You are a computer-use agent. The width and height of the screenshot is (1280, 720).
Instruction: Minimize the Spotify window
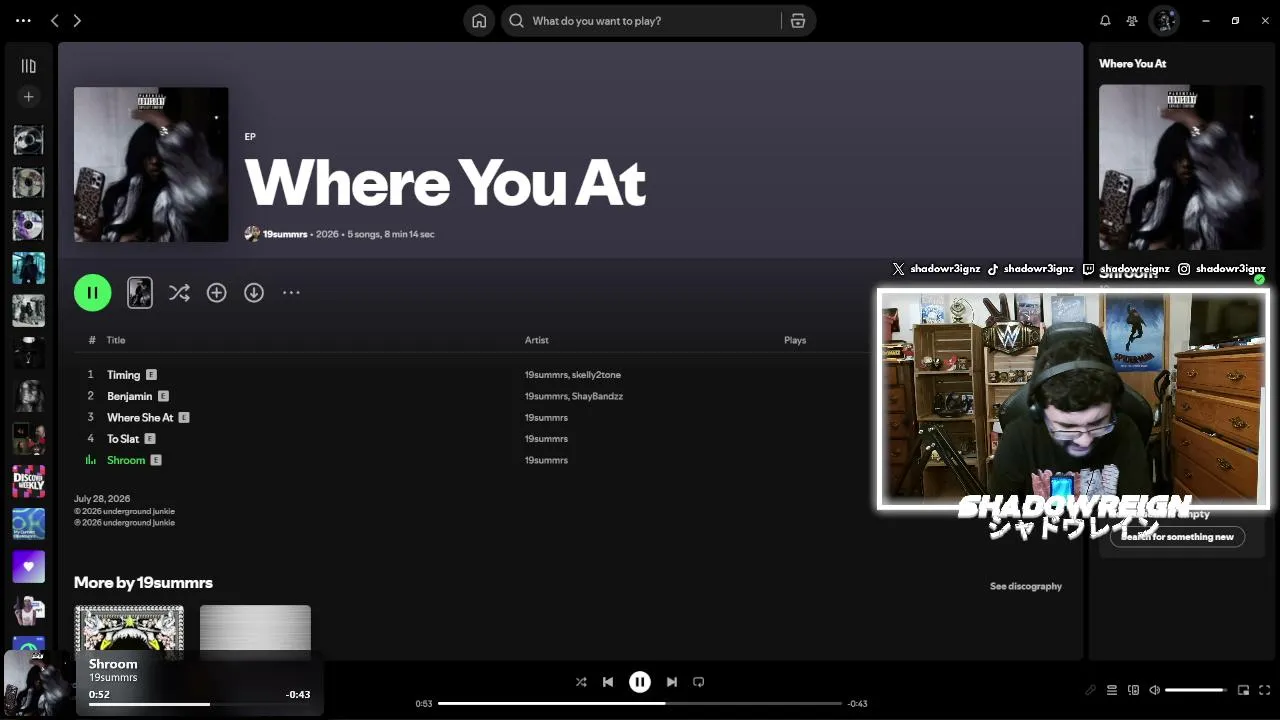click(x=1206, y=20)
